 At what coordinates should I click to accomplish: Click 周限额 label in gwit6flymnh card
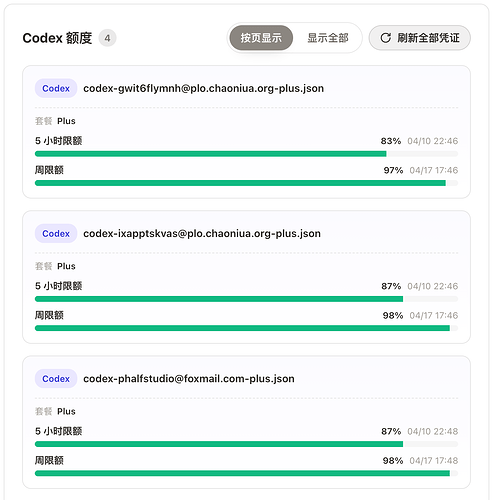pos(49,170)
